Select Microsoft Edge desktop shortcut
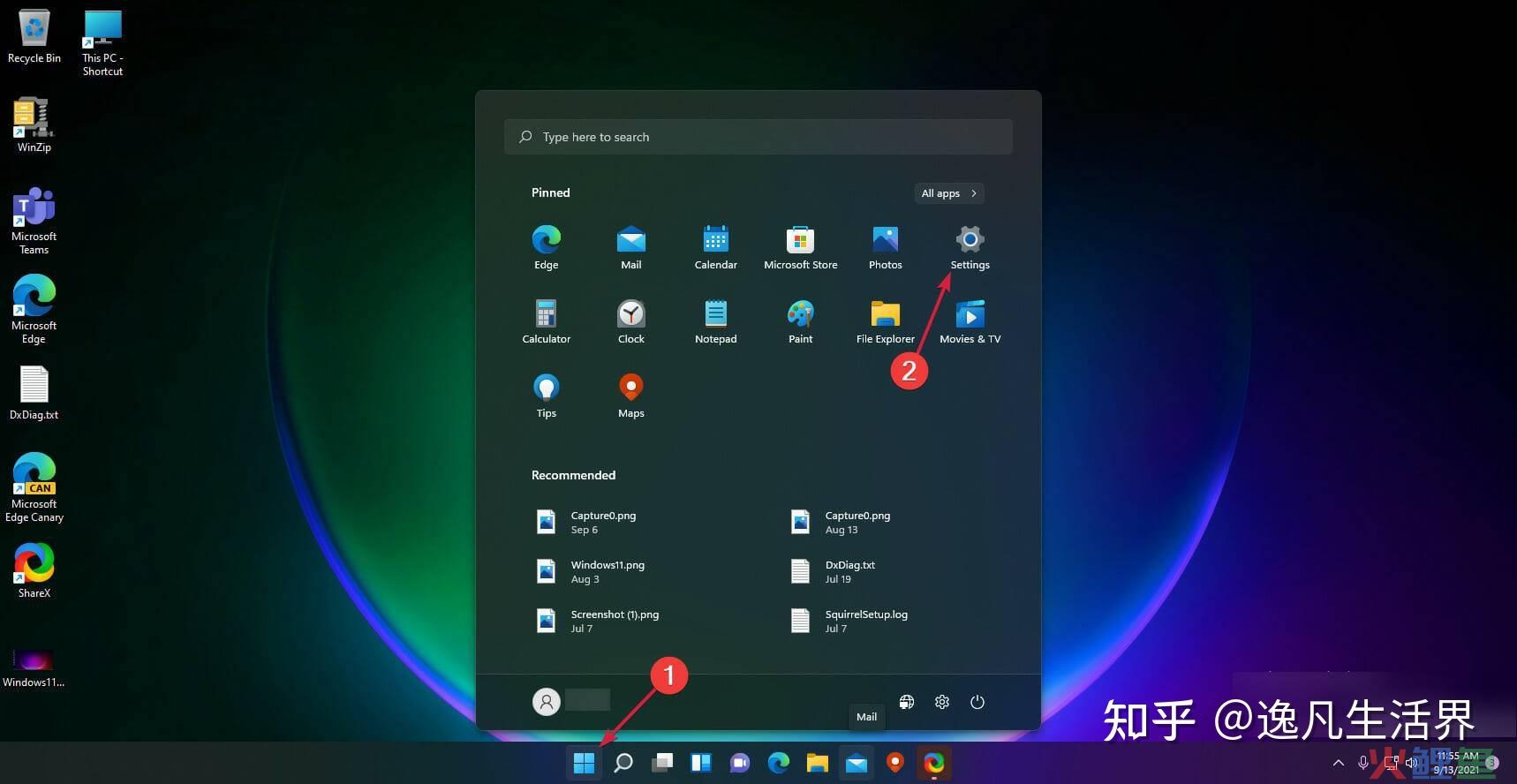Viewport: 1517px width, 784px height. (34, 309)
